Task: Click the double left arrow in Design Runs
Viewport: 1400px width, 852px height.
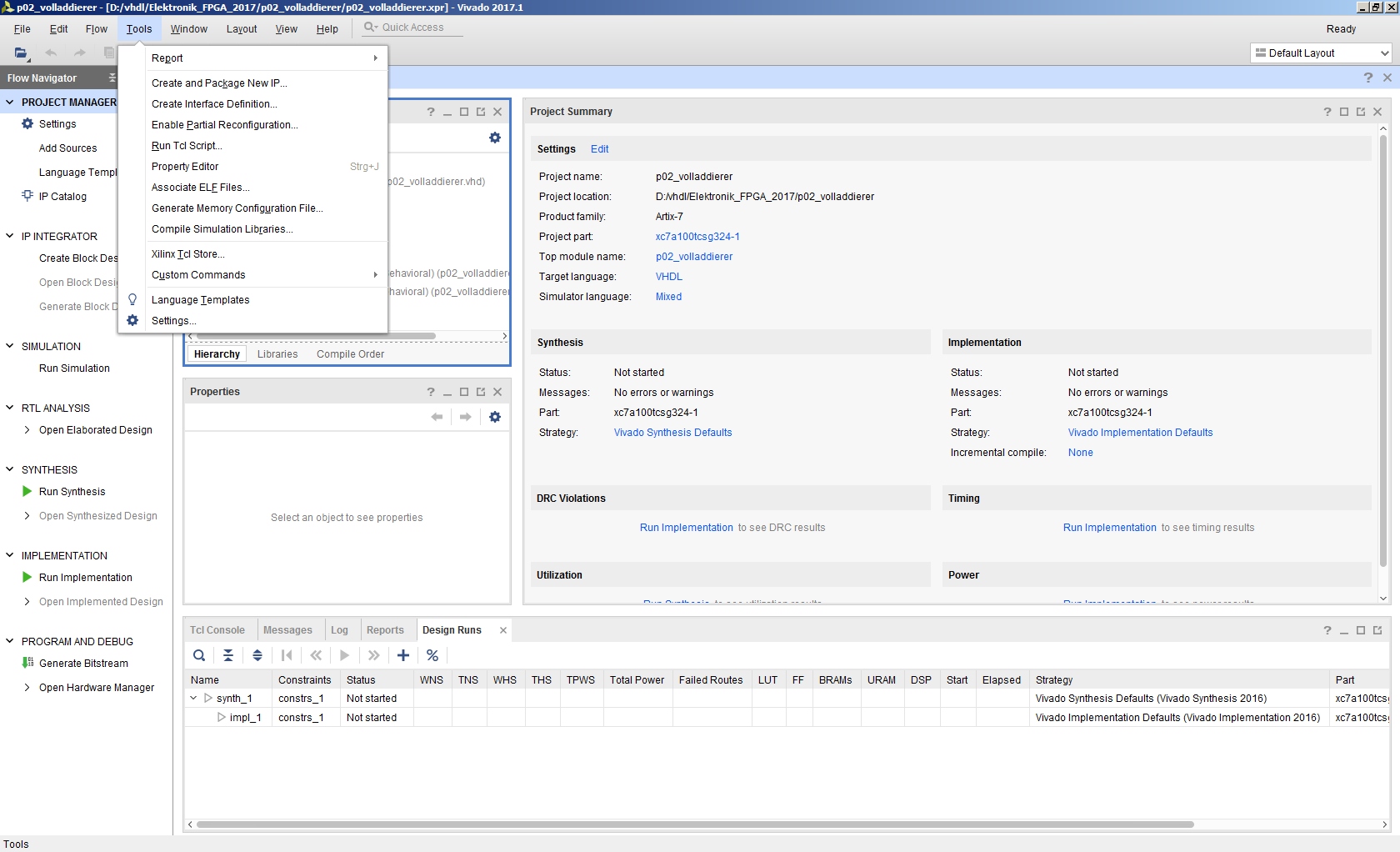Action: [x=316, y=655]
